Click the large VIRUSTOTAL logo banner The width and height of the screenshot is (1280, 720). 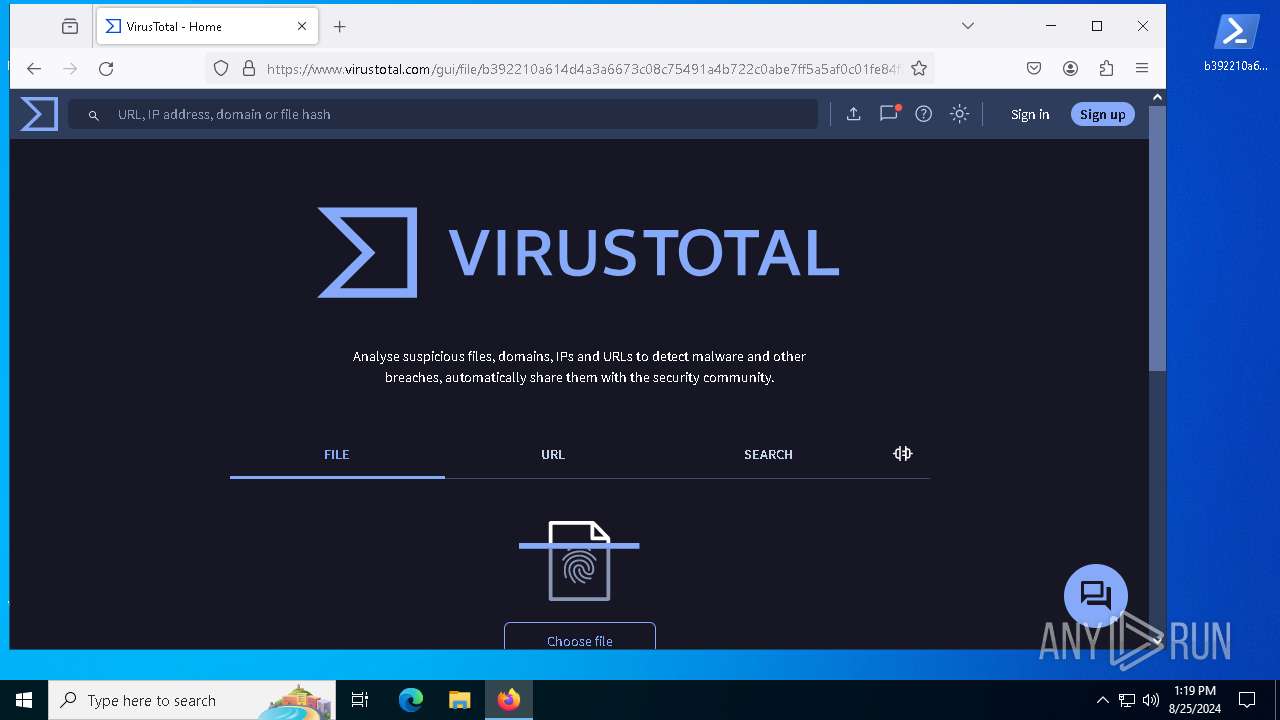point(579,252)
